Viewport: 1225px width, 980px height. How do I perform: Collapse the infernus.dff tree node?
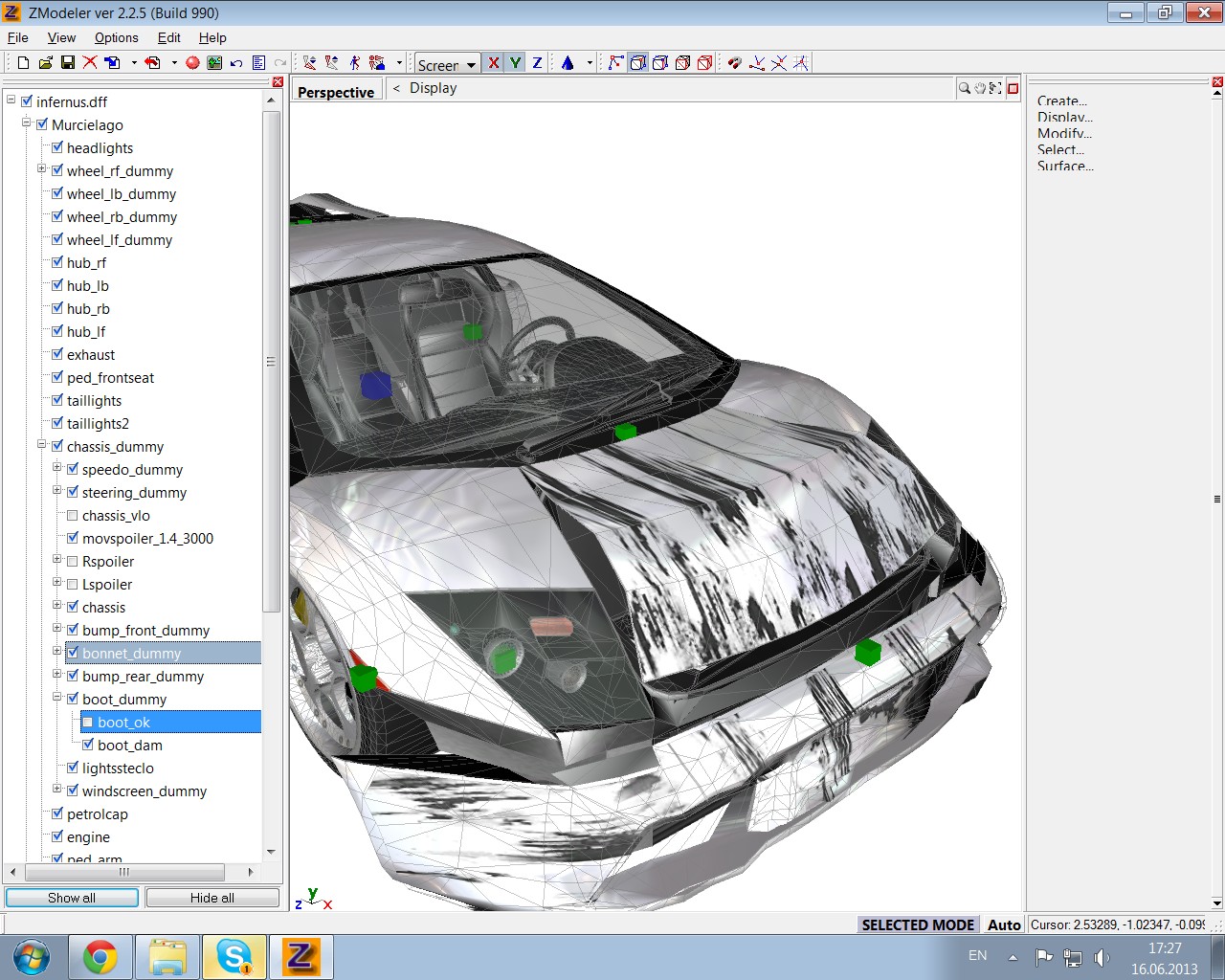(x=11, y=99)
